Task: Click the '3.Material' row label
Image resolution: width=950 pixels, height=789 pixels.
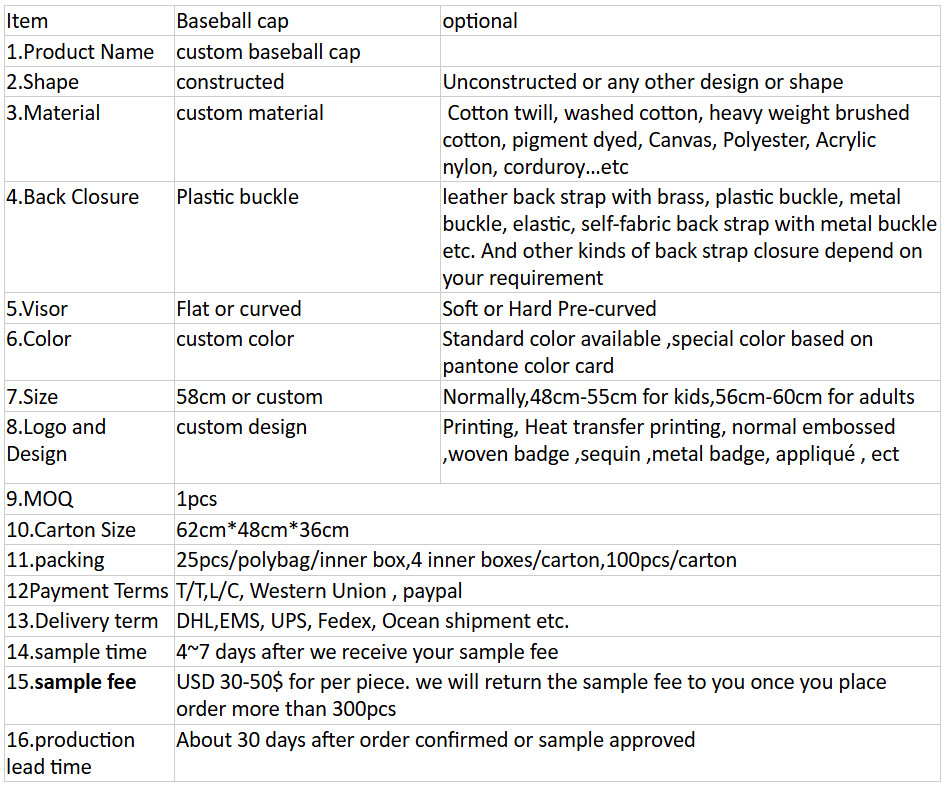Action: tap(53, 113)
